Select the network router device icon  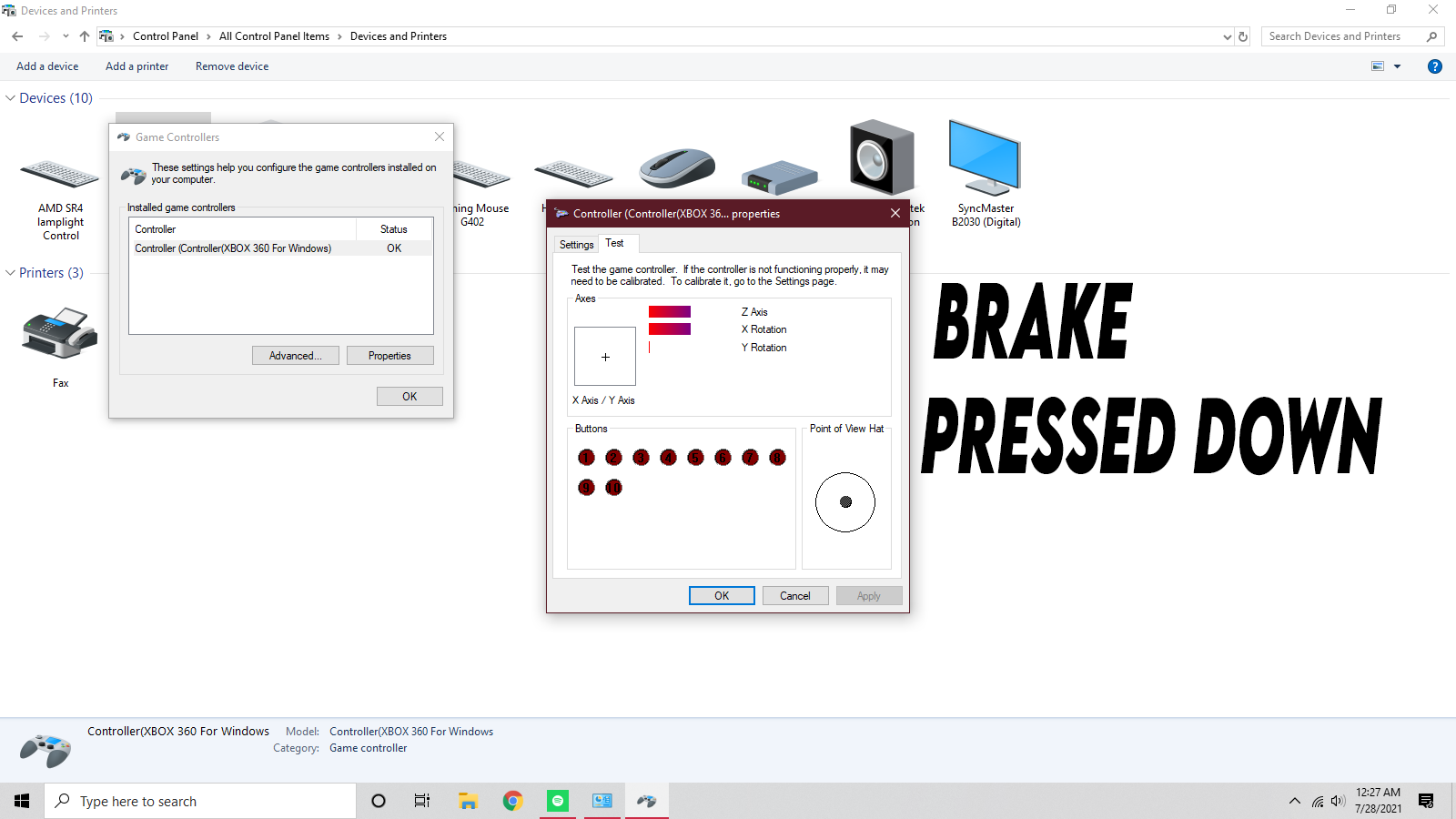(780, 177)
